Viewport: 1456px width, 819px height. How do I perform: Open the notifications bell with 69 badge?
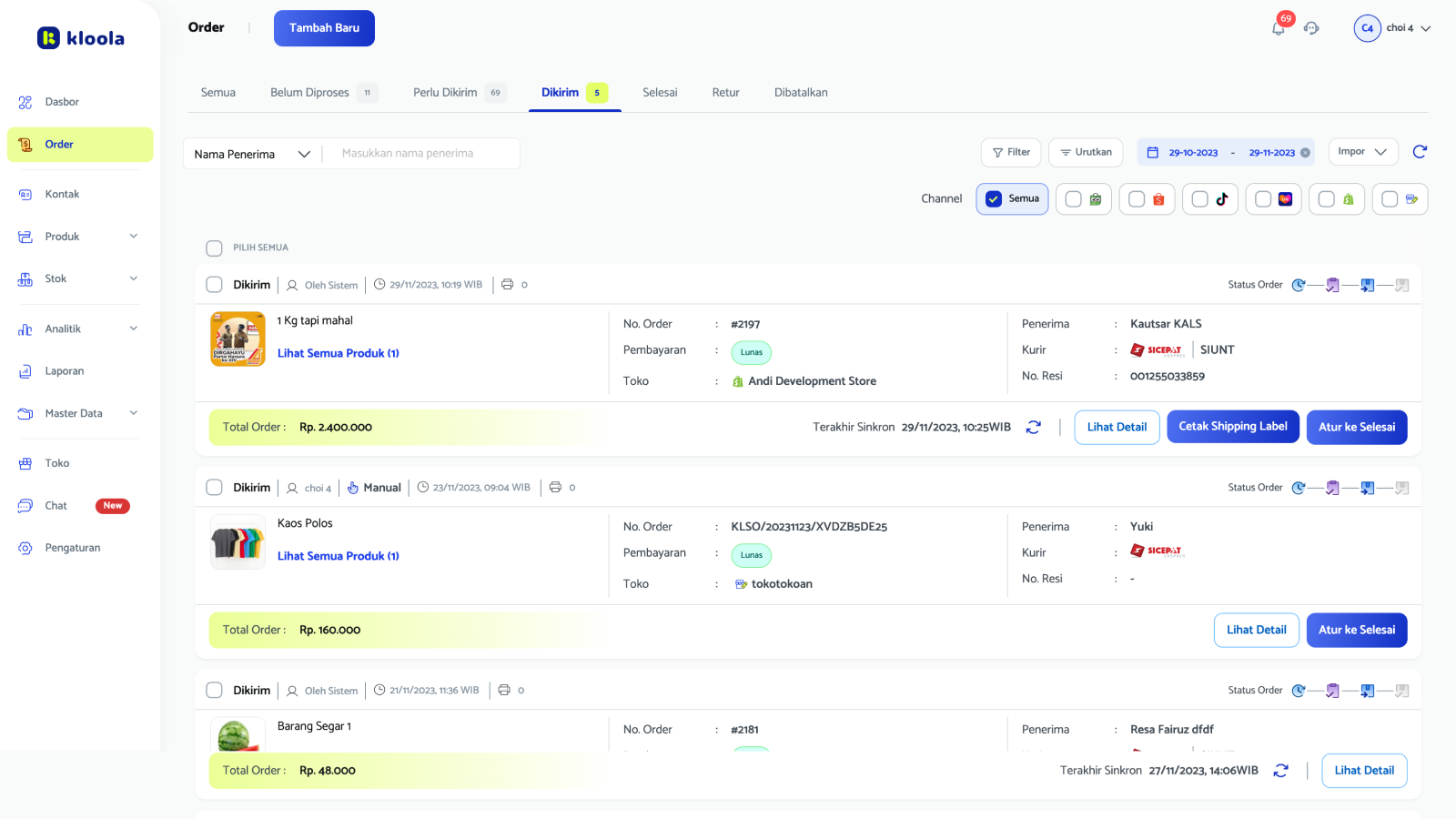1279,28
